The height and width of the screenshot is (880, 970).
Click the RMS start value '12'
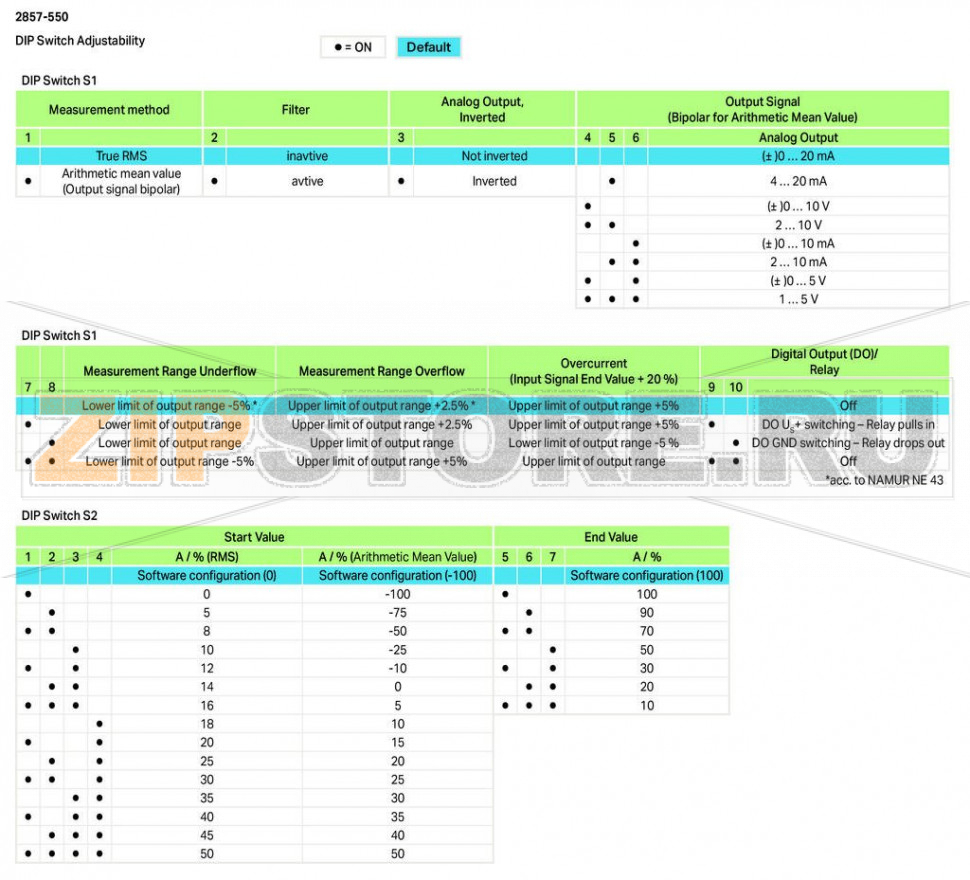coord(207,669)
